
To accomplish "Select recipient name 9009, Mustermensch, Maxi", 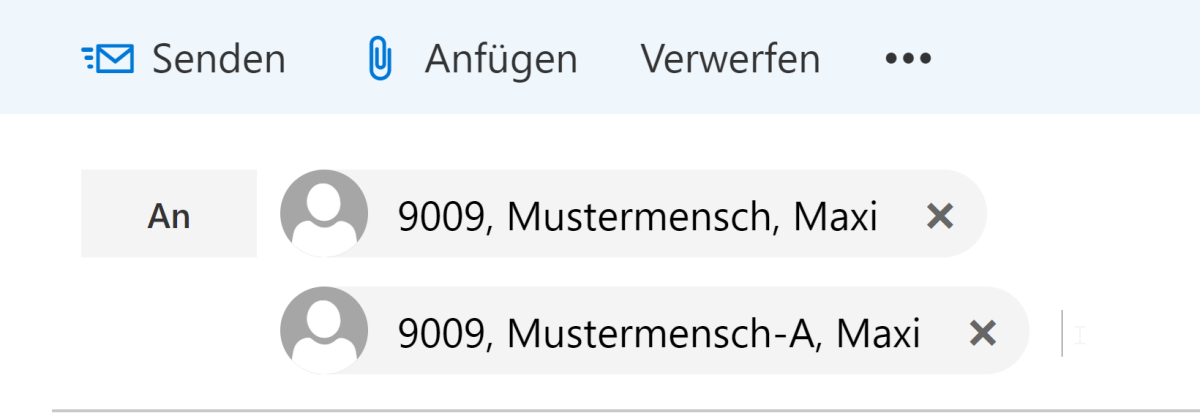I will click(638, 216).
